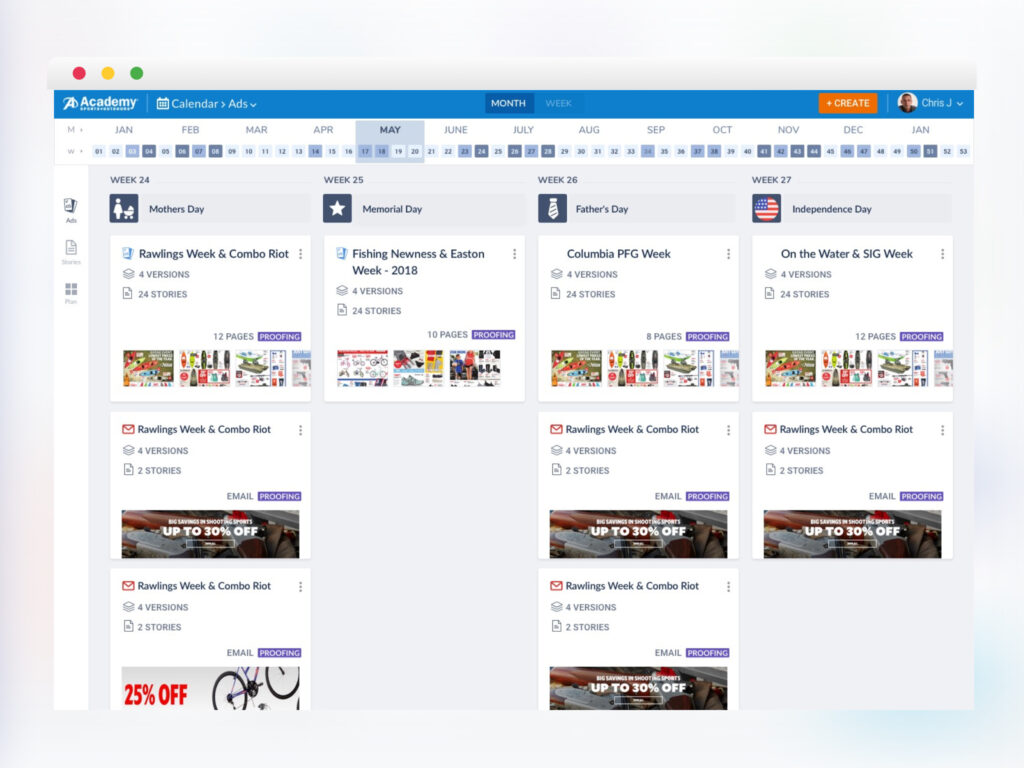
Task: Expand the Calendar > Ads dropdown
Action: (253, 104)
